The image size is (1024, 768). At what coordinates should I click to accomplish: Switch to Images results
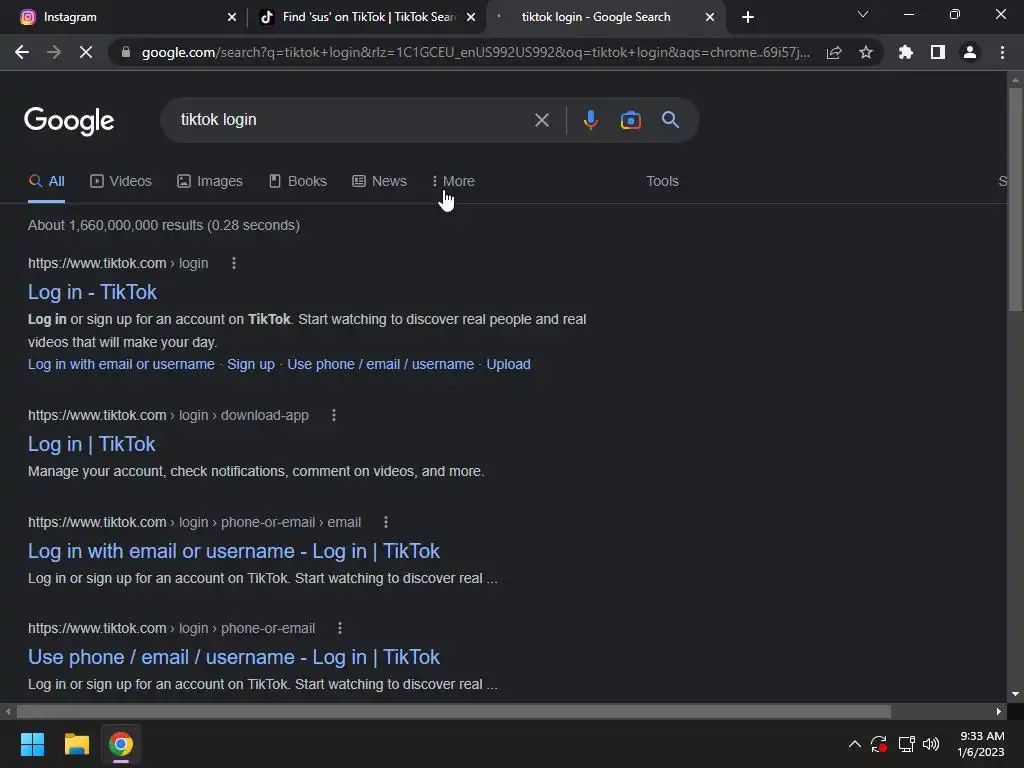tap(210, 181)
